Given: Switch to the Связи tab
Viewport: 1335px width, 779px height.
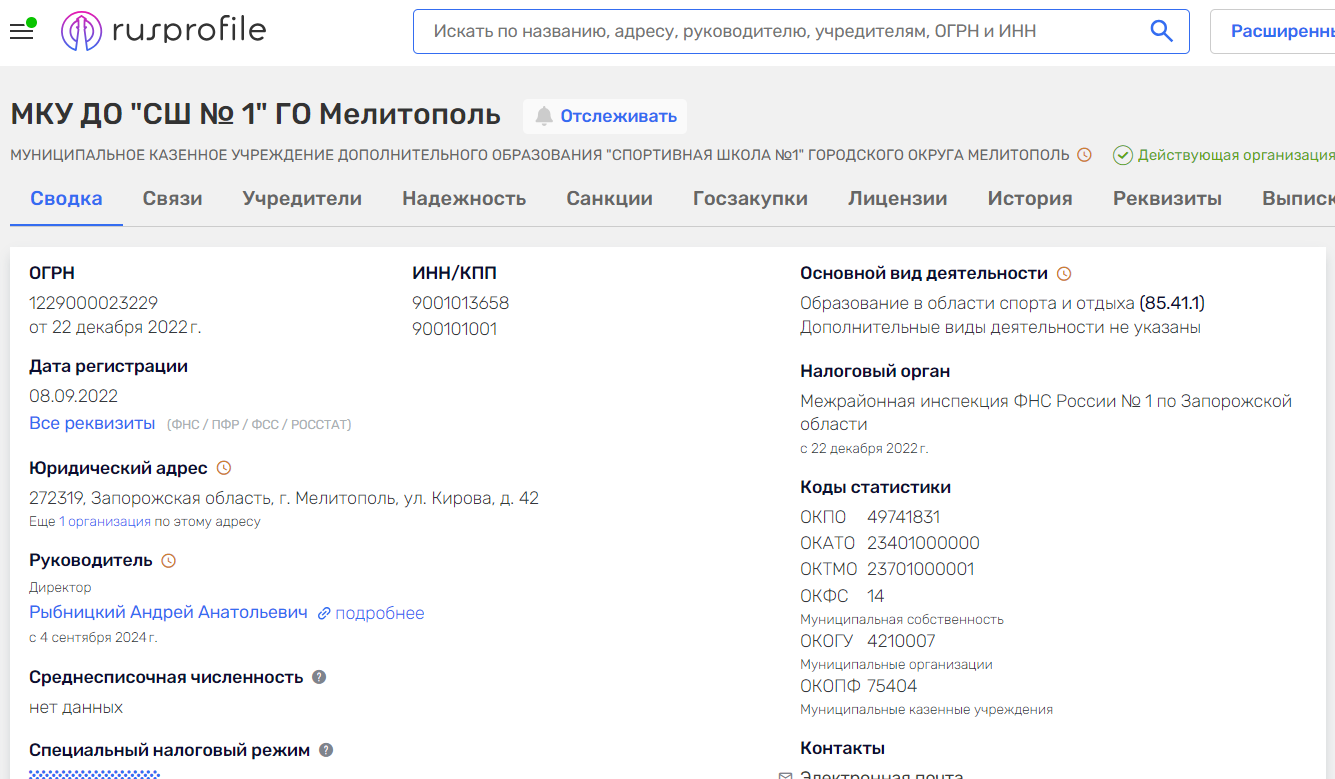Looking at the screenshot, I should tap(172, 198).
